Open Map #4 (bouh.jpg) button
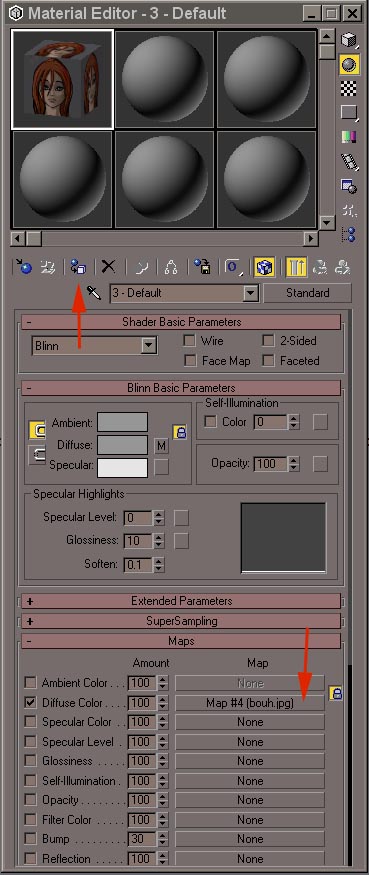The width and height of the screenshot is (369, 875). 250,703
